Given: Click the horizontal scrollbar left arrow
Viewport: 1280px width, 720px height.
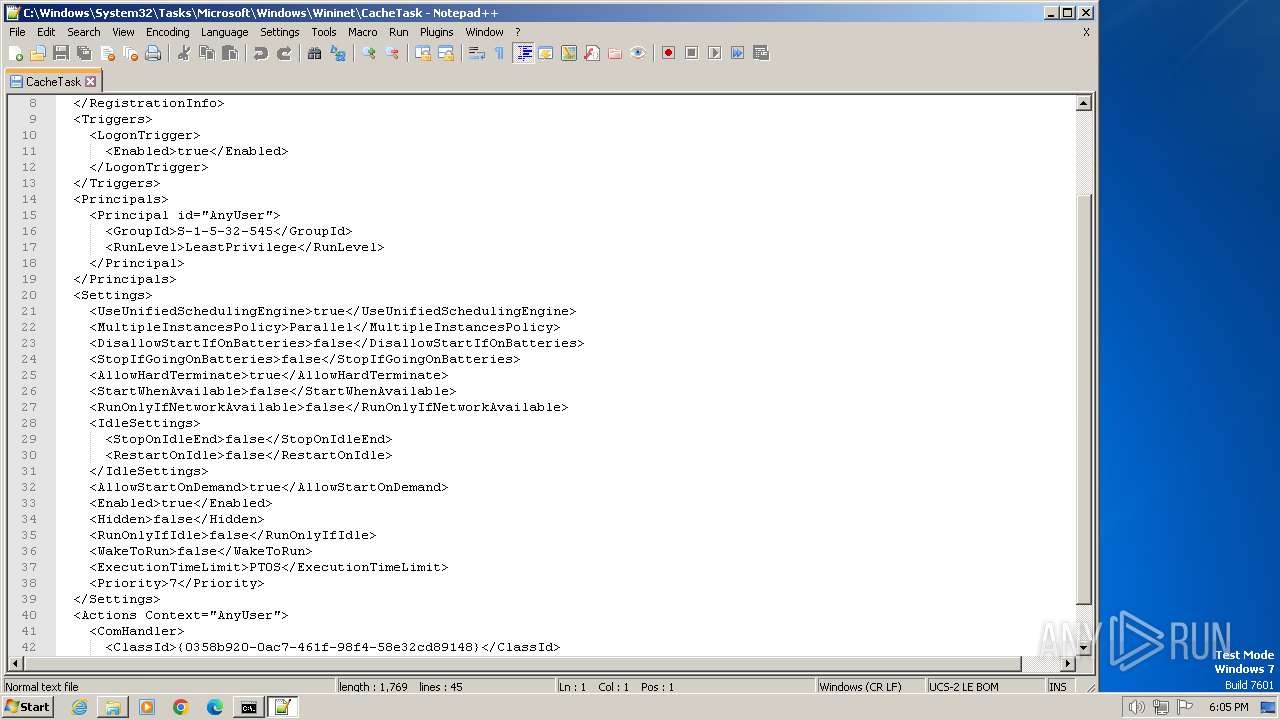Looking at the screenshot, I should click(15, 664).
